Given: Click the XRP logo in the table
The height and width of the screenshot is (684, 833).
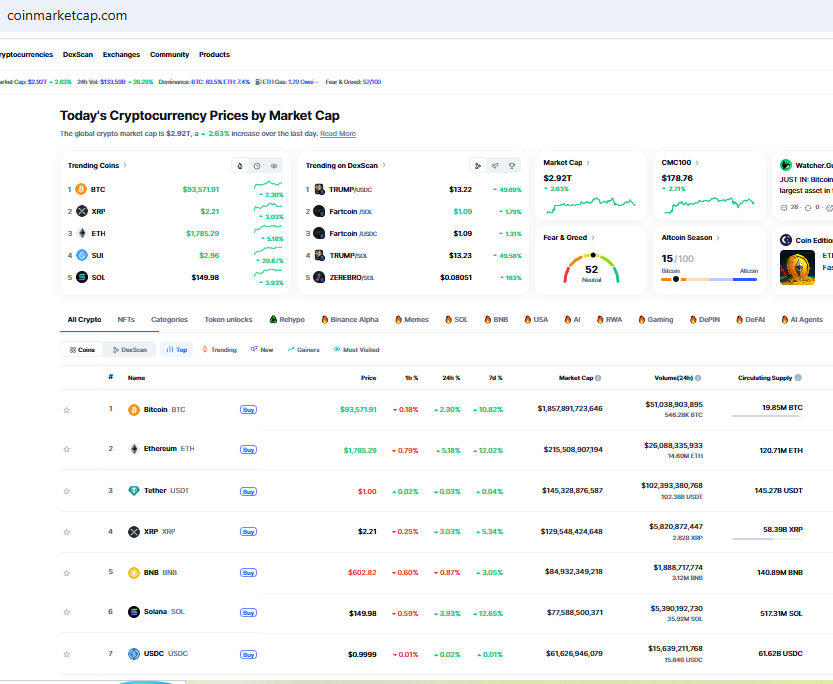Looking at the screenshot, I should coord(134,532).
